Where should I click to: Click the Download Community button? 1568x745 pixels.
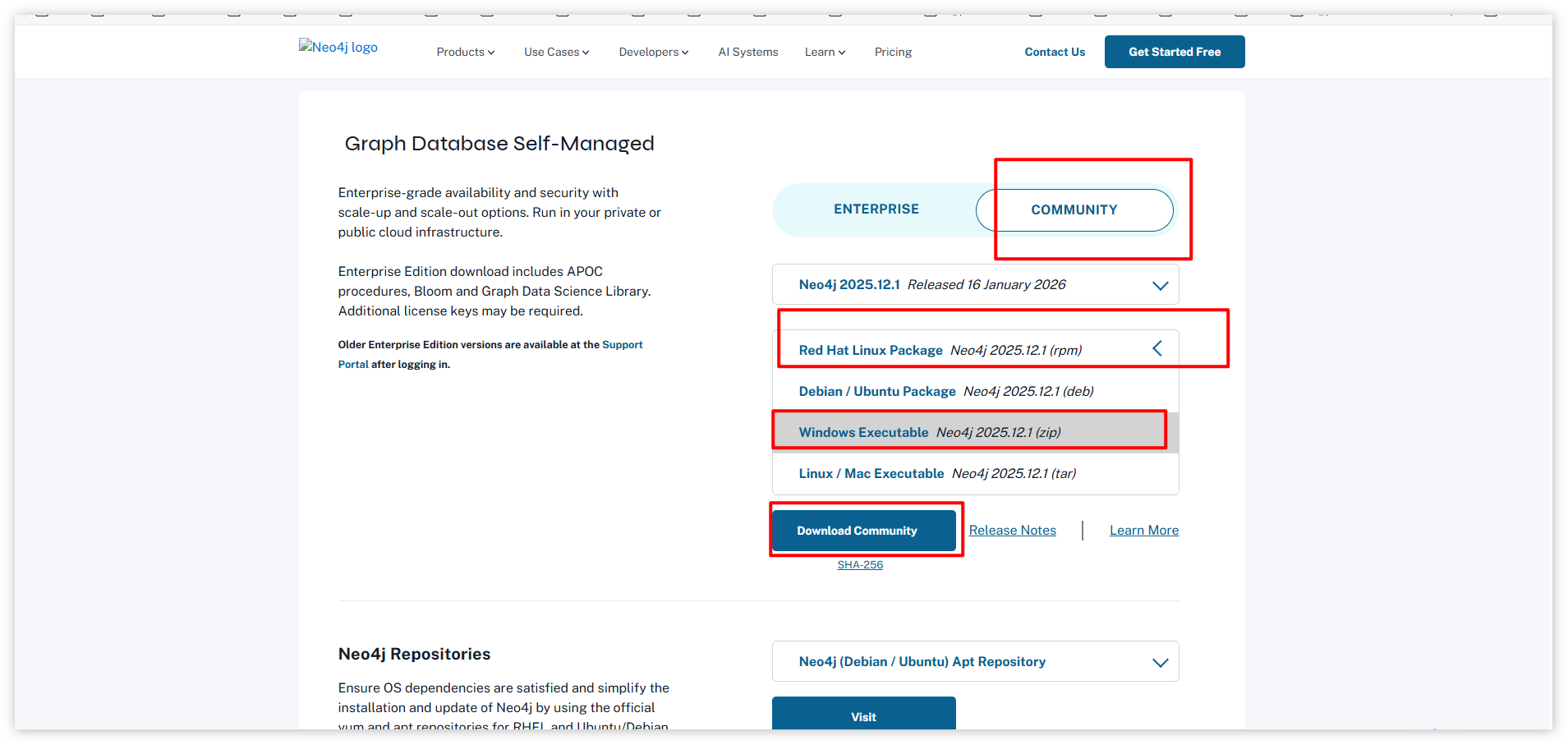tap(864, 531)
